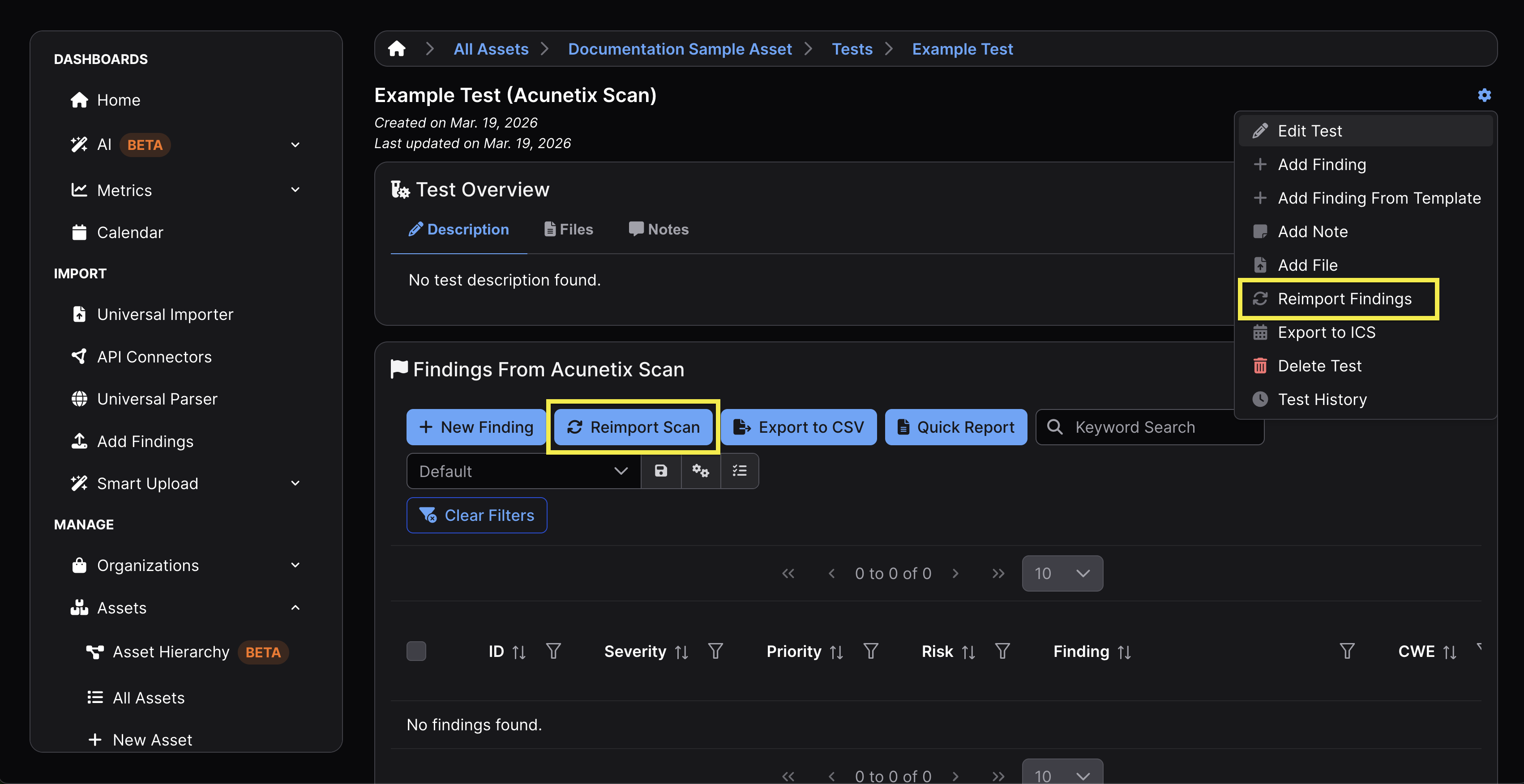Select Reimport Findings from menu
This screenshot has height=784, width=1524.
tap(1344, 298)
